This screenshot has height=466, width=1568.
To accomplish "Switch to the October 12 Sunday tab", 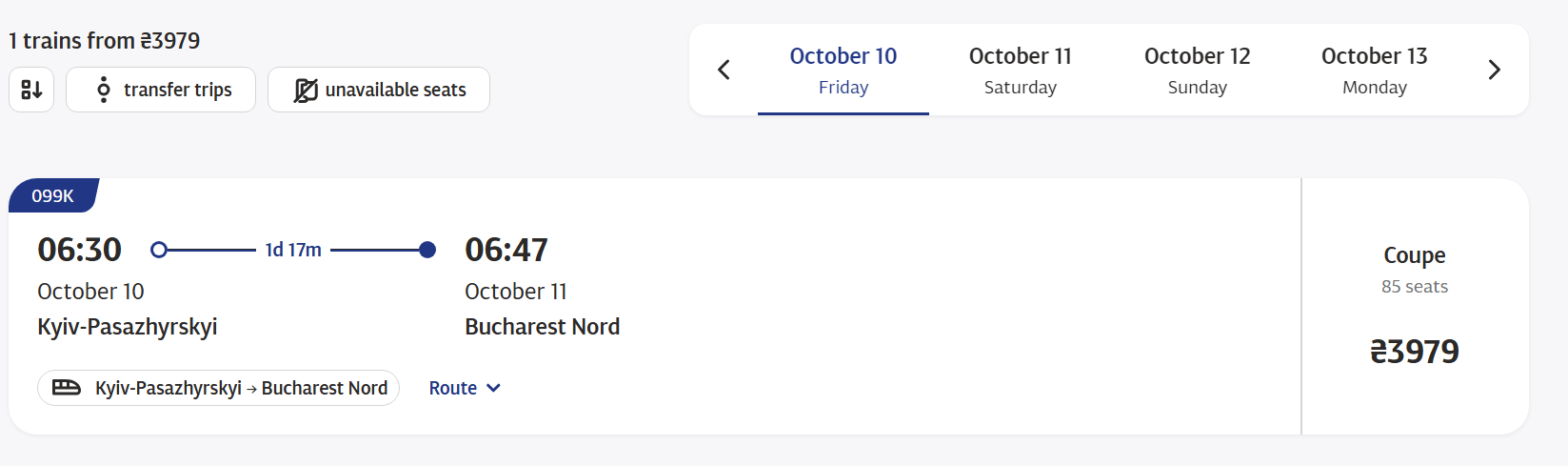I will [1197, 71].
